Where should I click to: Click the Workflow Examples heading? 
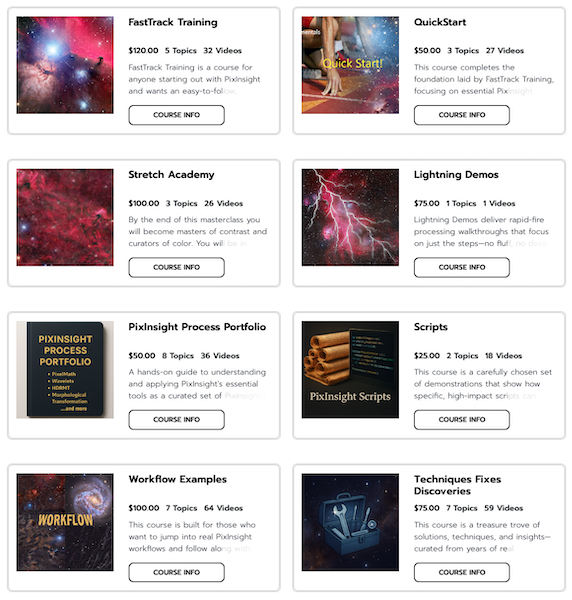pyautogui.click(x=178, y=479)
